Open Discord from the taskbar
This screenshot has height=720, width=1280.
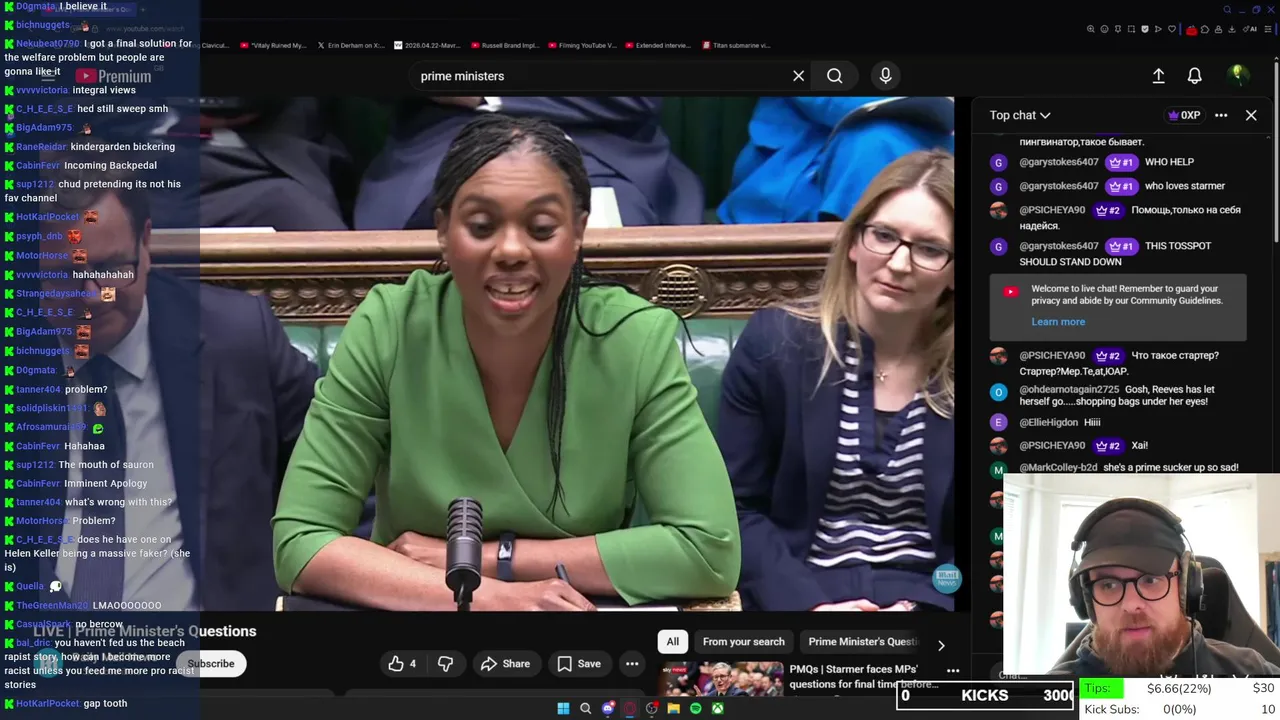[x=608, y=709]
